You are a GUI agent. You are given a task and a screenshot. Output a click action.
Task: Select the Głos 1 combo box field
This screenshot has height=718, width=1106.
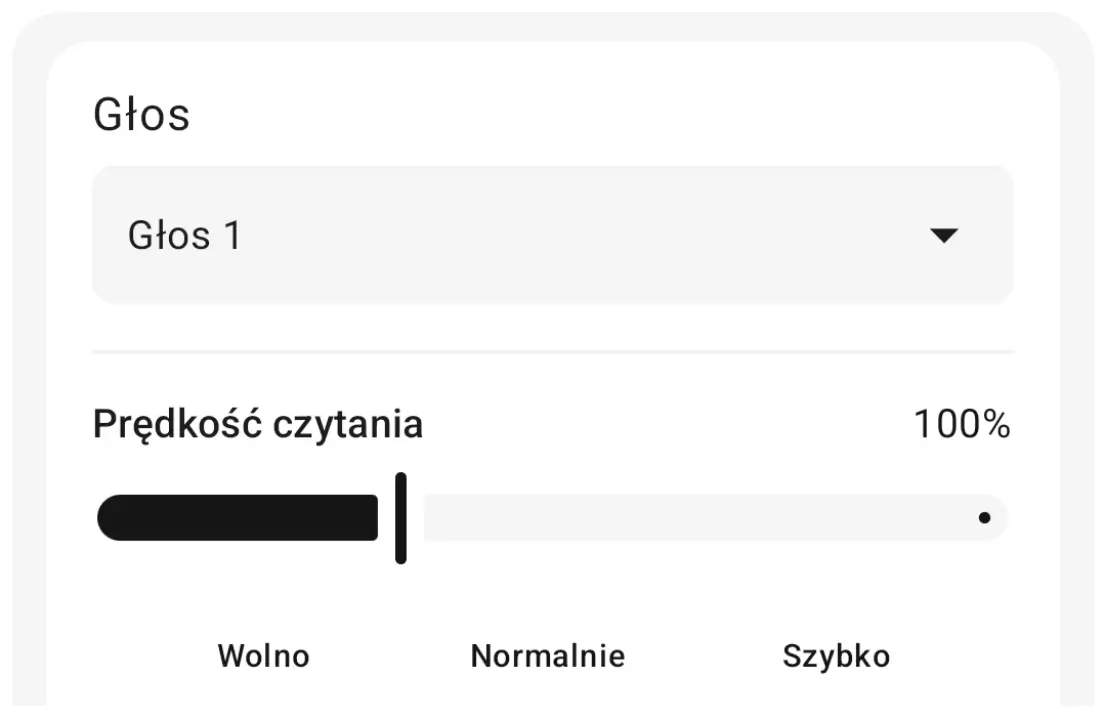coord(552,233)
